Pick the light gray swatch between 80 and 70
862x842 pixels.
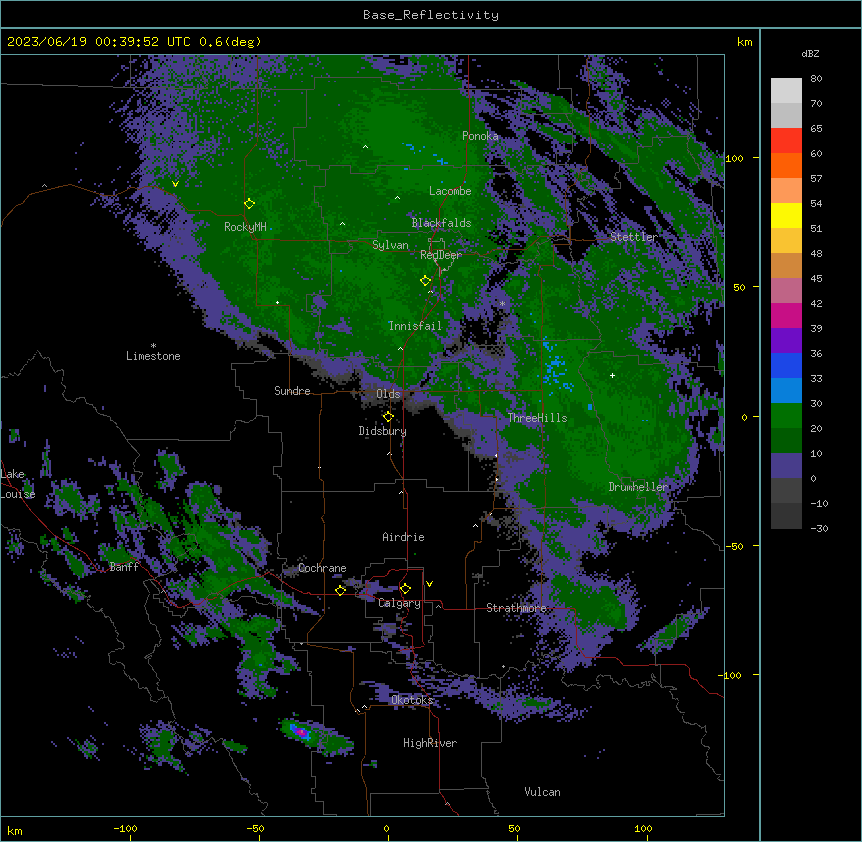(786, 91)
